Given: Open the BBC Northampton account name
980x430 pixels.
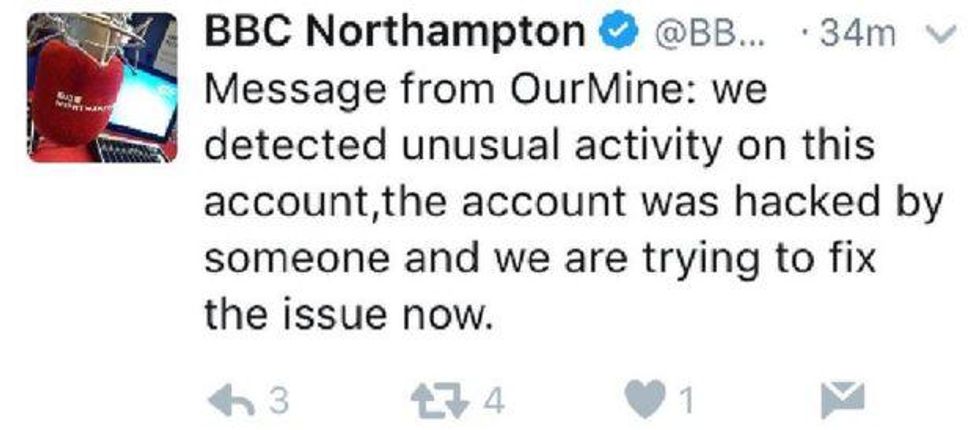Looking at the screenshot, I should tap(395, 34).
